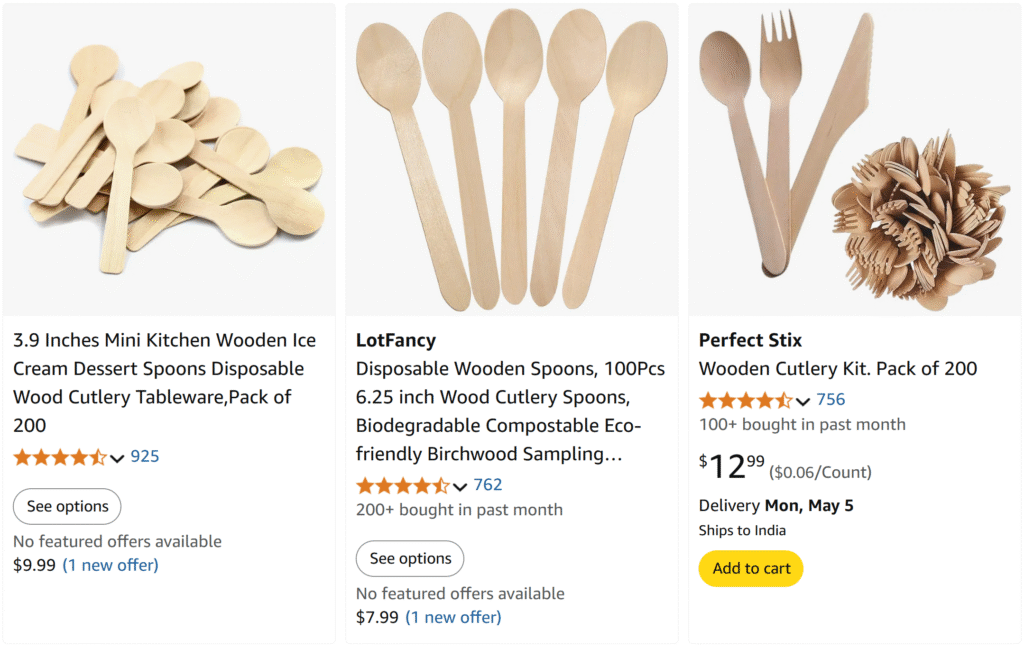This screenshot has width=1024, height=648.
Task: Add Perfect Stix cutlery kit to cart
Action: 751,569
